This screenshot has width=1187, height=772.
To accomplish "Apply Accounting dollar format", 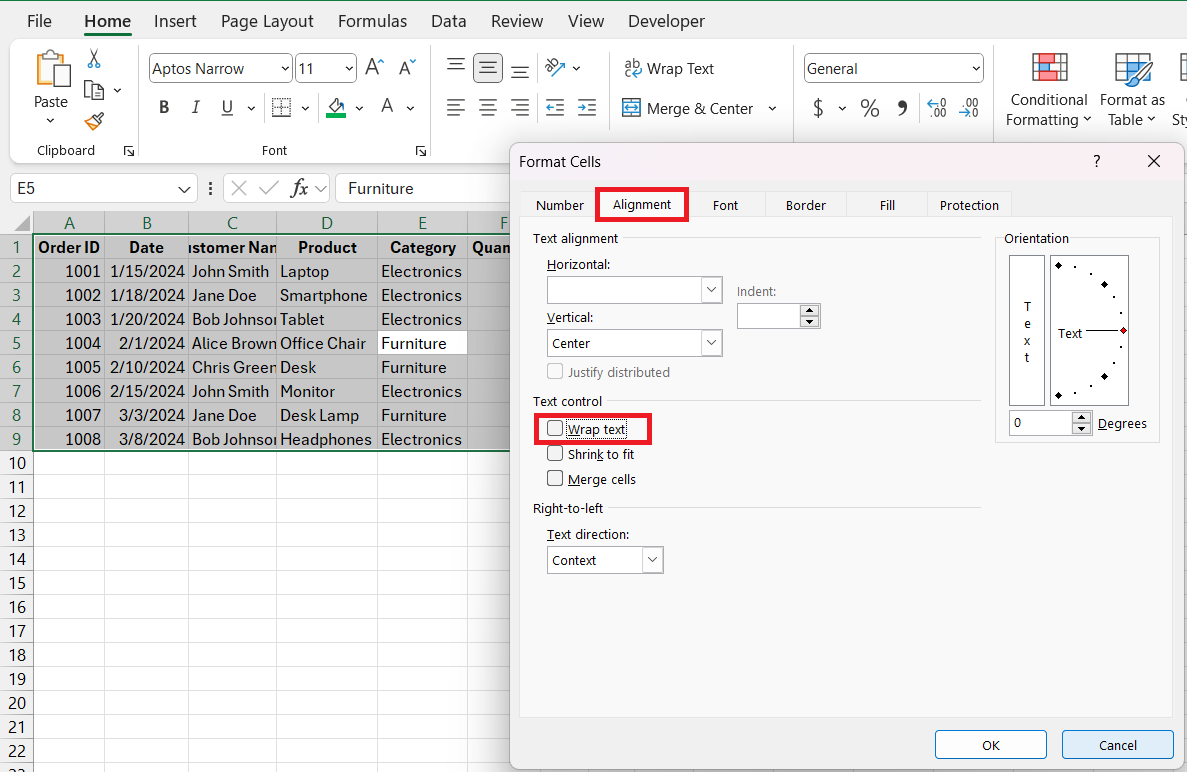I will pos(818,108).
